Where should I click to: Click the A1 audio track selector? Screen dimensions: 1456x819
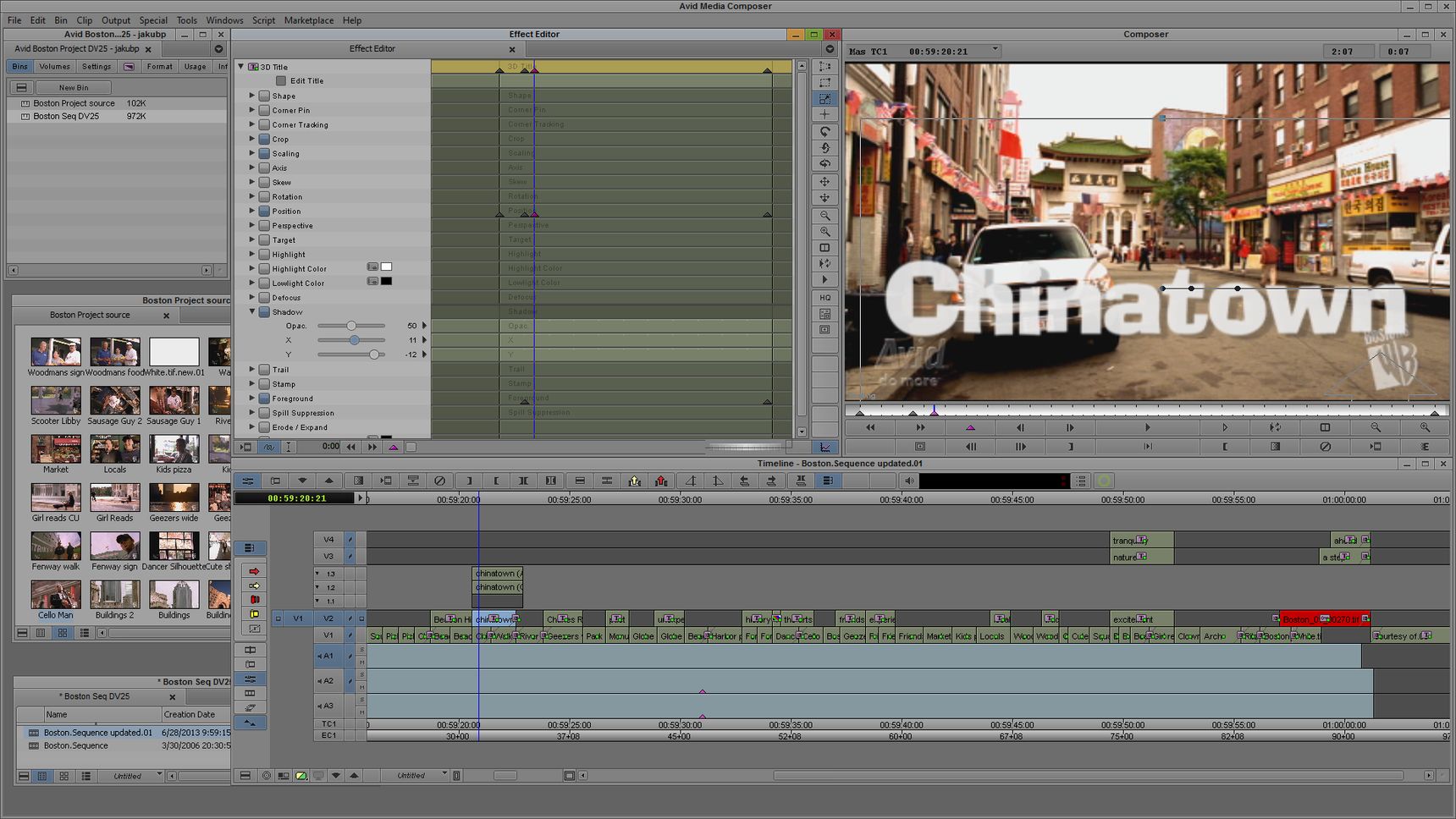[328, 656]
